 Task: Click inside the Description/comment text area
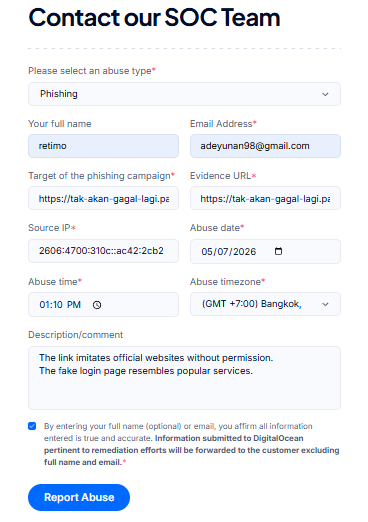coord(184,378)
